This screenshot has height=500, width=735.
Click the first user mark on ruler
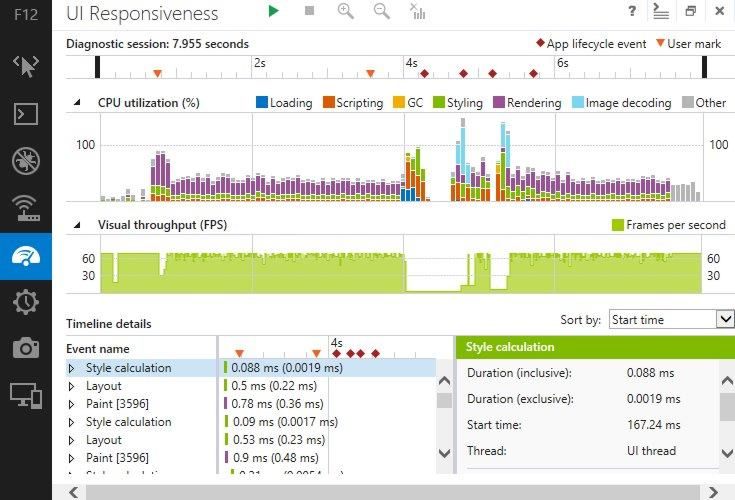click(157, 73)
